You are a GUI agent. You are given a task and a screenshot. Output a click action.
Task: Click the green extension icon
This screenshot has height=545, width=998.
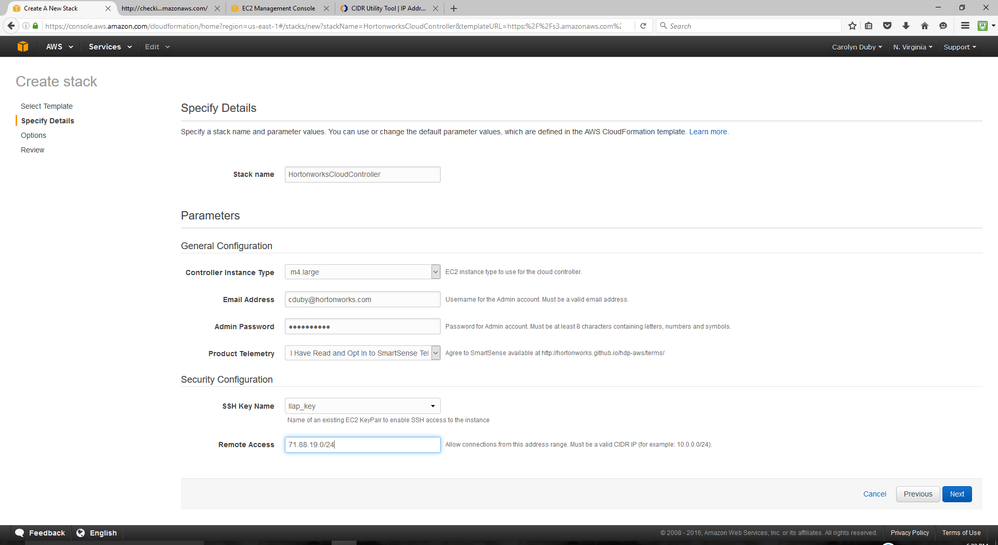(983, 26)
